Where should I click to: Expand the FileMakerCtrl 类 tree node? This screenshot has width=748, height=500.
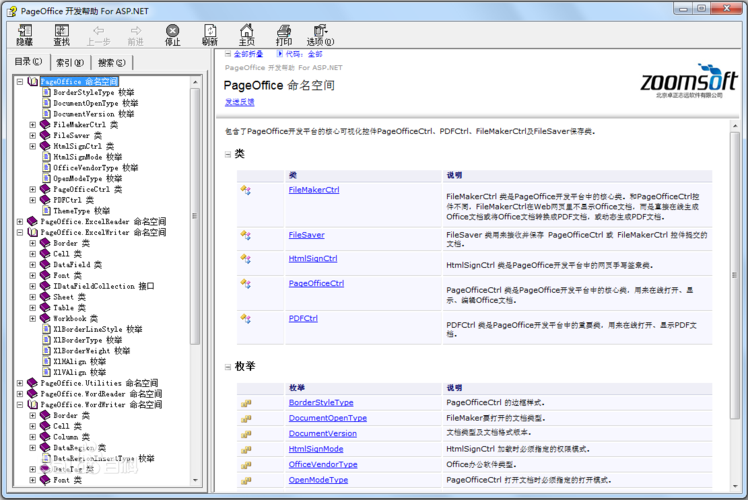tap(32, 125)
